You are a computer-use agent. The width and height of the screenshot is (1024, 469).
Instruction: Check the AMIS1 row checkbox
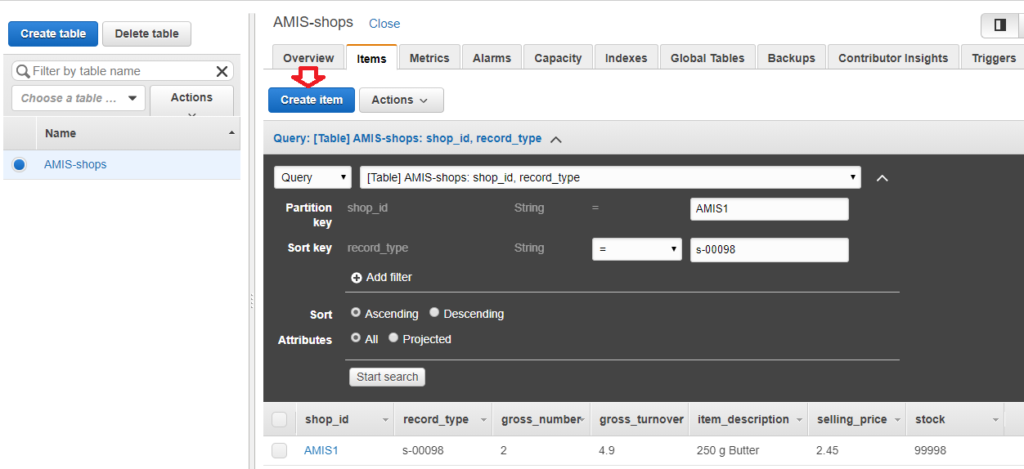(x=279, y=450)
